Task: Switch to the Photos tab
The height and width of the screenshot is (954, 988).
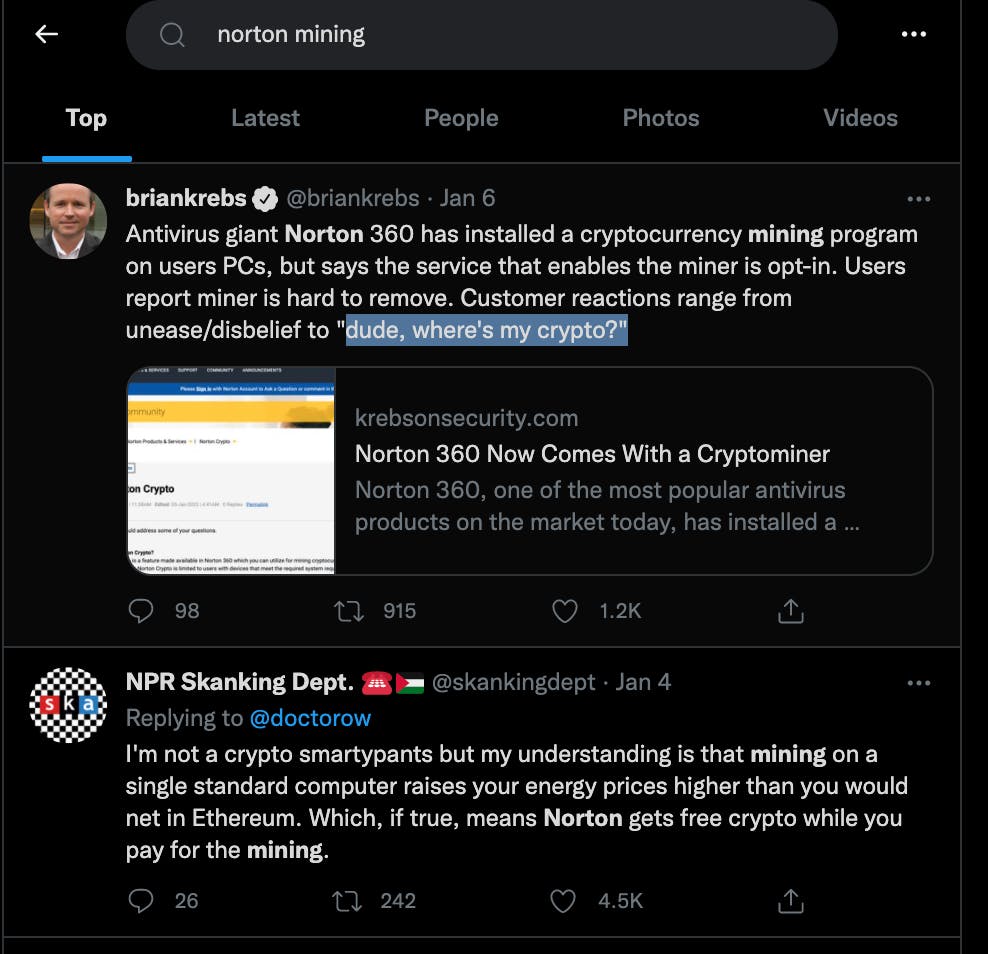Action: [661, 117]
